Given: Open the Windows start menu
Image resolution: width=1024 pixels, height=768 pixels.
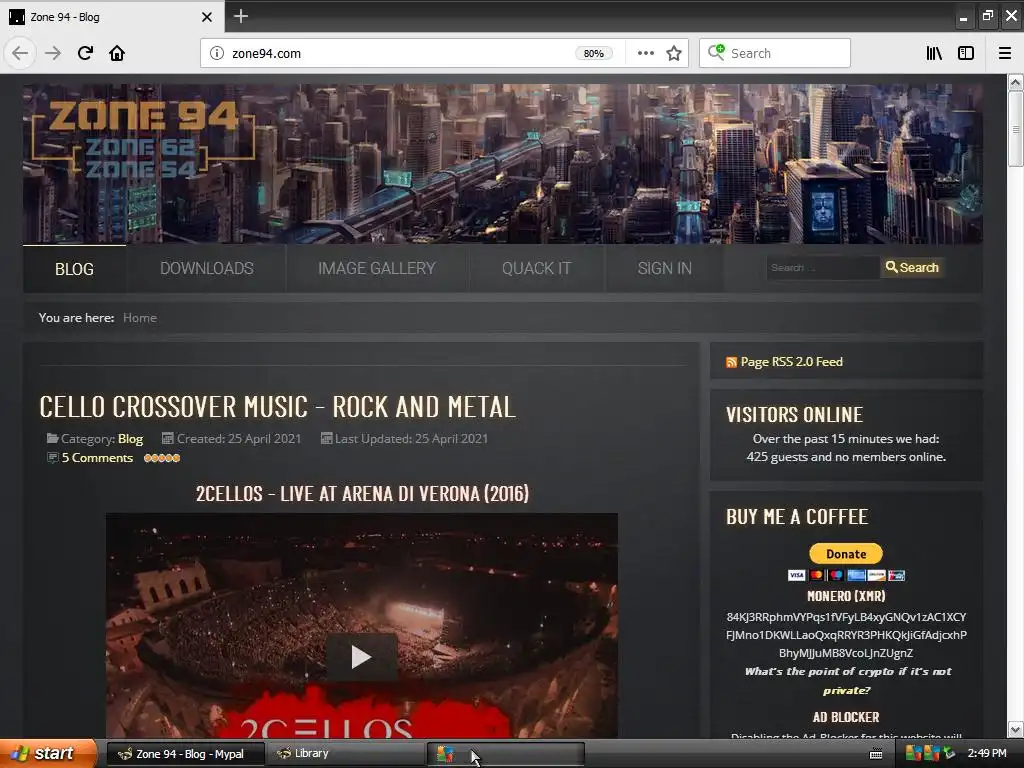Looking at the screenshot, I should (x=48, y=754).
